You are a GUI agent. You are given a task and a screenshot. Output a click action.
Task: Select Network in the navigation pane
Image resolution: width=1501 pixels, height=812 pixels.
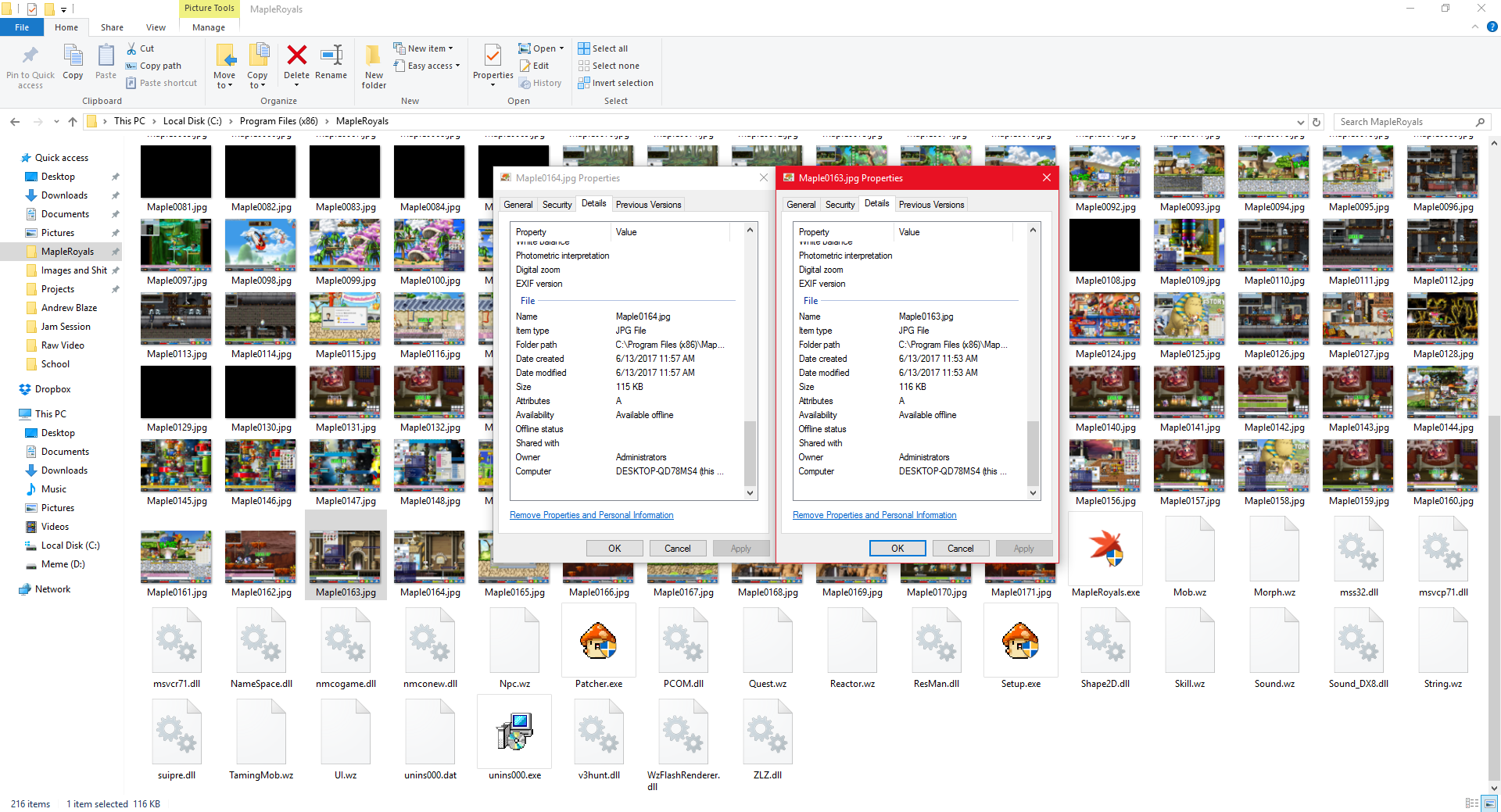pyautogui.click(x=52, y=589)
